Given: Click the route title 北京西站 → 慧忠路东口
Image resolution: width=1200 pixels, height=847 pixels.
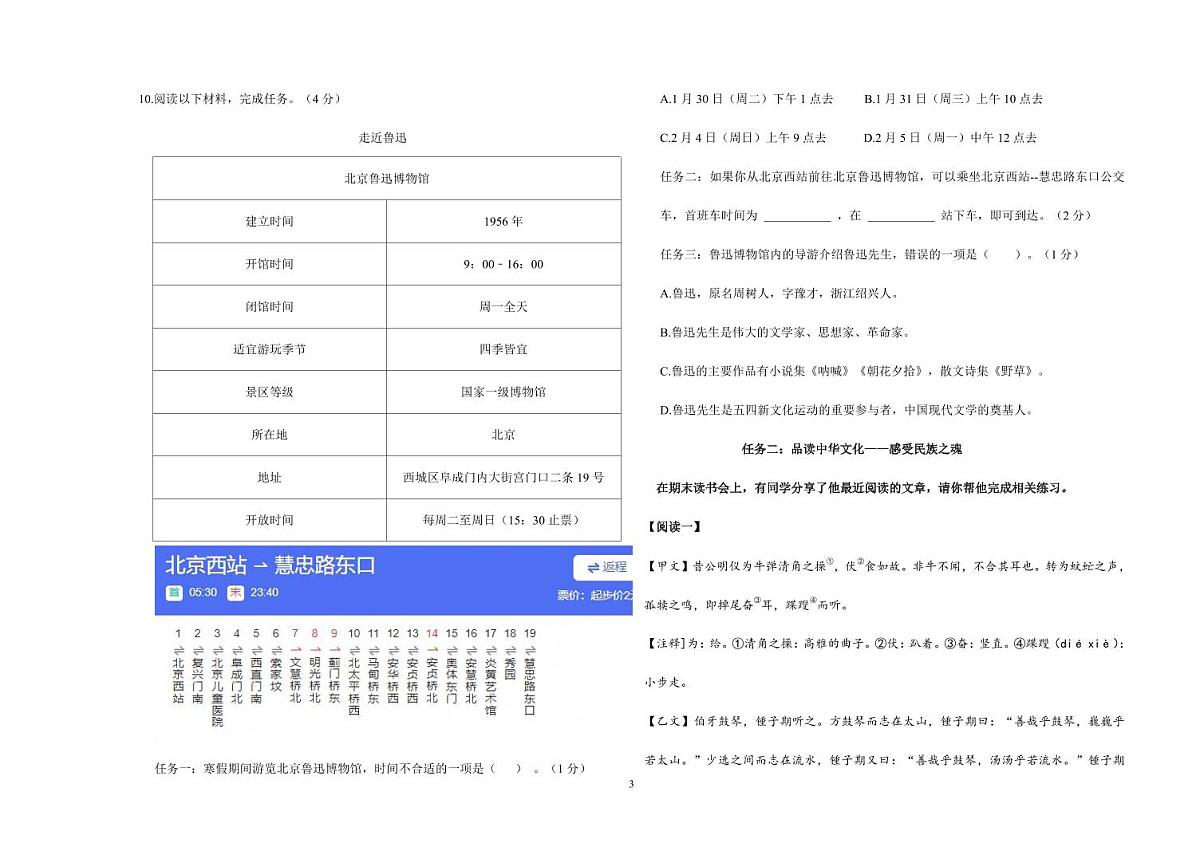Looking at the screenshot, I should click(x=270, y=565).
